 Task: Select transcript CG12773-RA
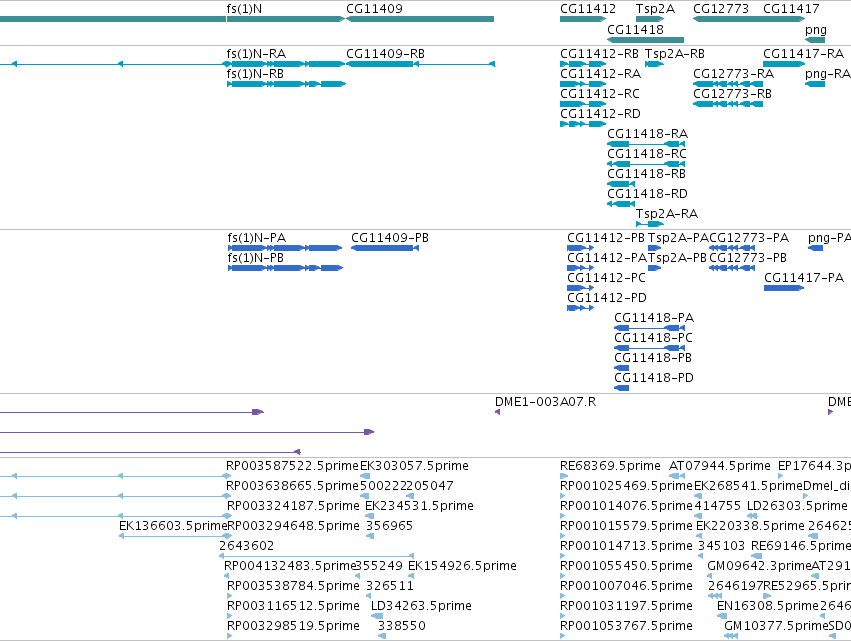pyautogui.click(x=728, y=84)
